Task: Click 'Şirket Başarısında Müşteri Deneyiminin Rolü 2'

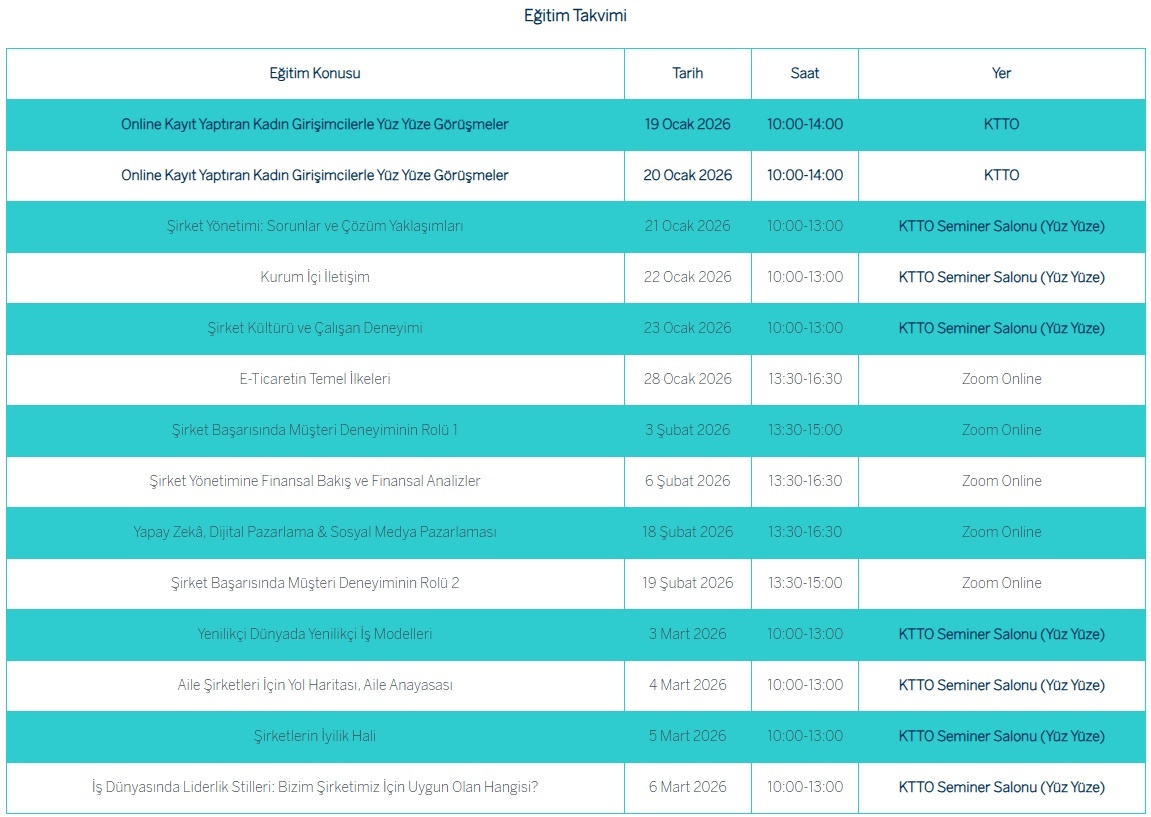Action: [315, 583]
